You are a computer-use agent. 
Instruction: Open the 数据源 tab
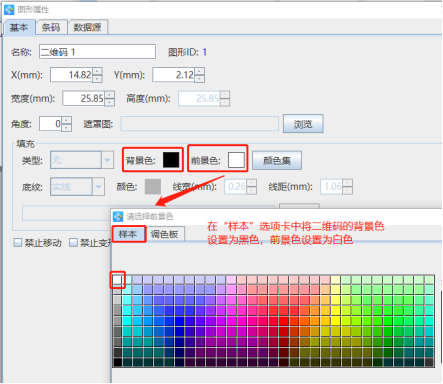(x=88, y=27)
